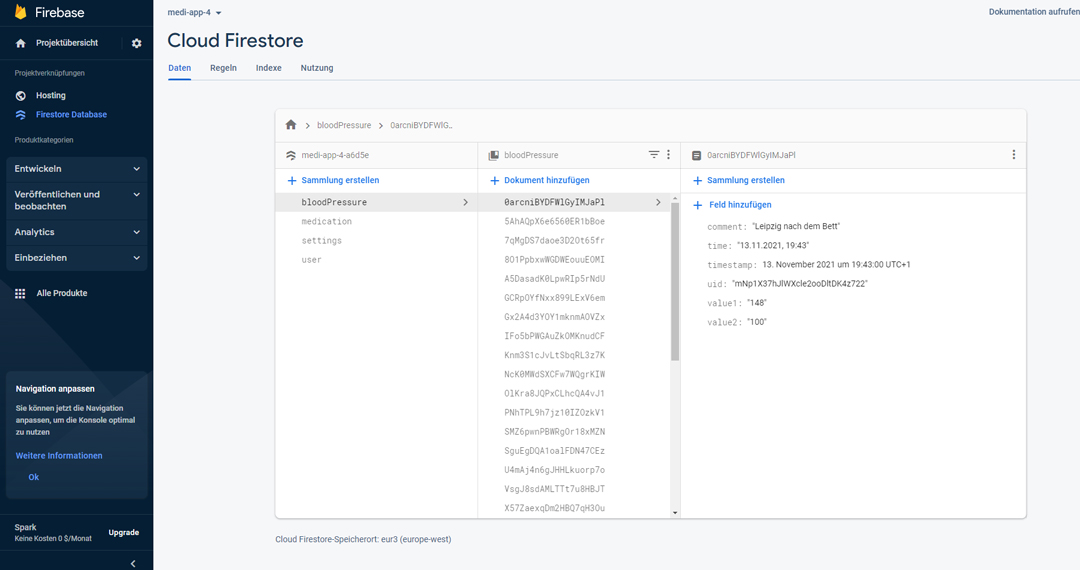This screenshot has width=1080, height=570.
Task: Click database icon beside medi-app-4-a6d5e
Action: 291,156
